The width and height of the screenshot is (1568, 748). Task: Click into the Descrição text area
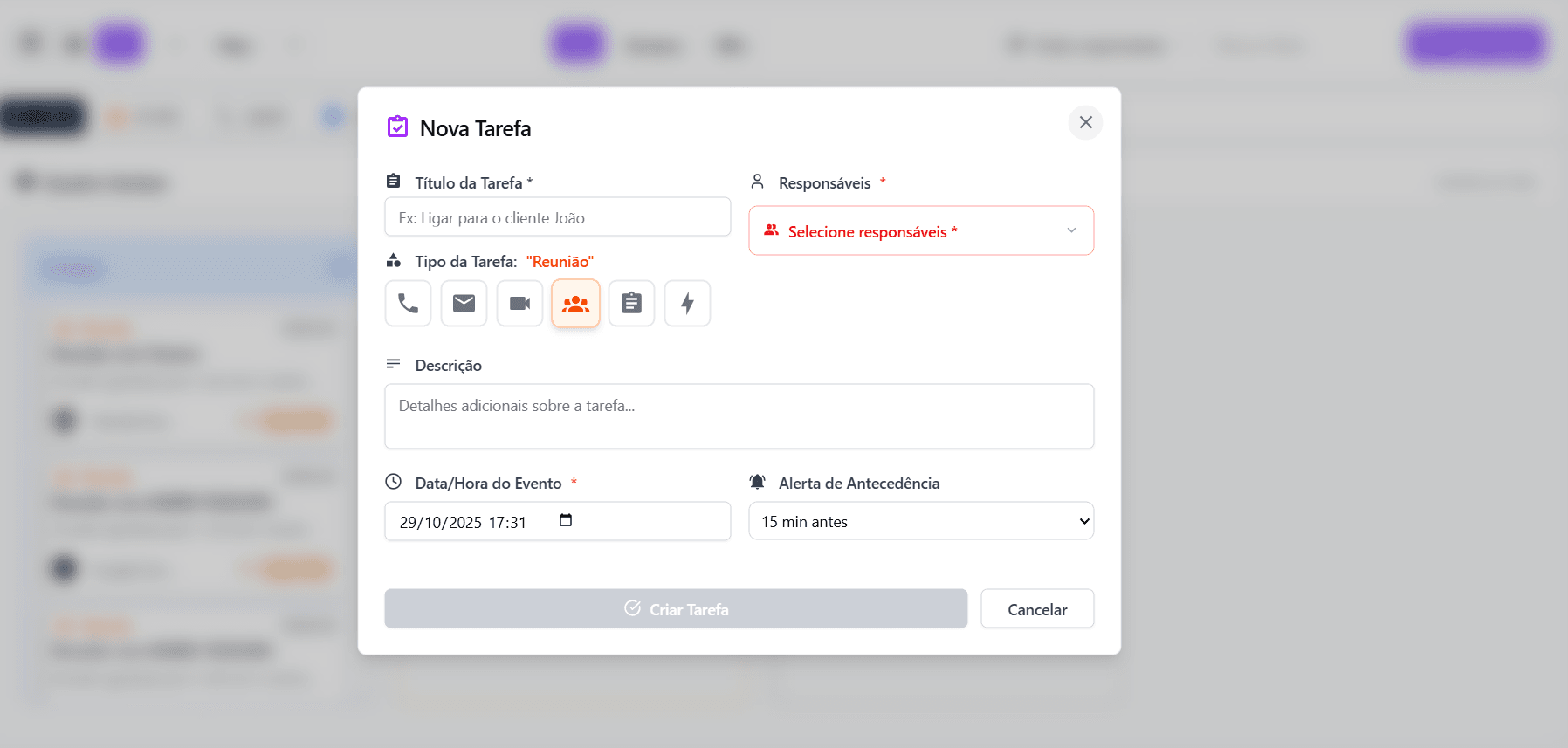tap(739, 416)
